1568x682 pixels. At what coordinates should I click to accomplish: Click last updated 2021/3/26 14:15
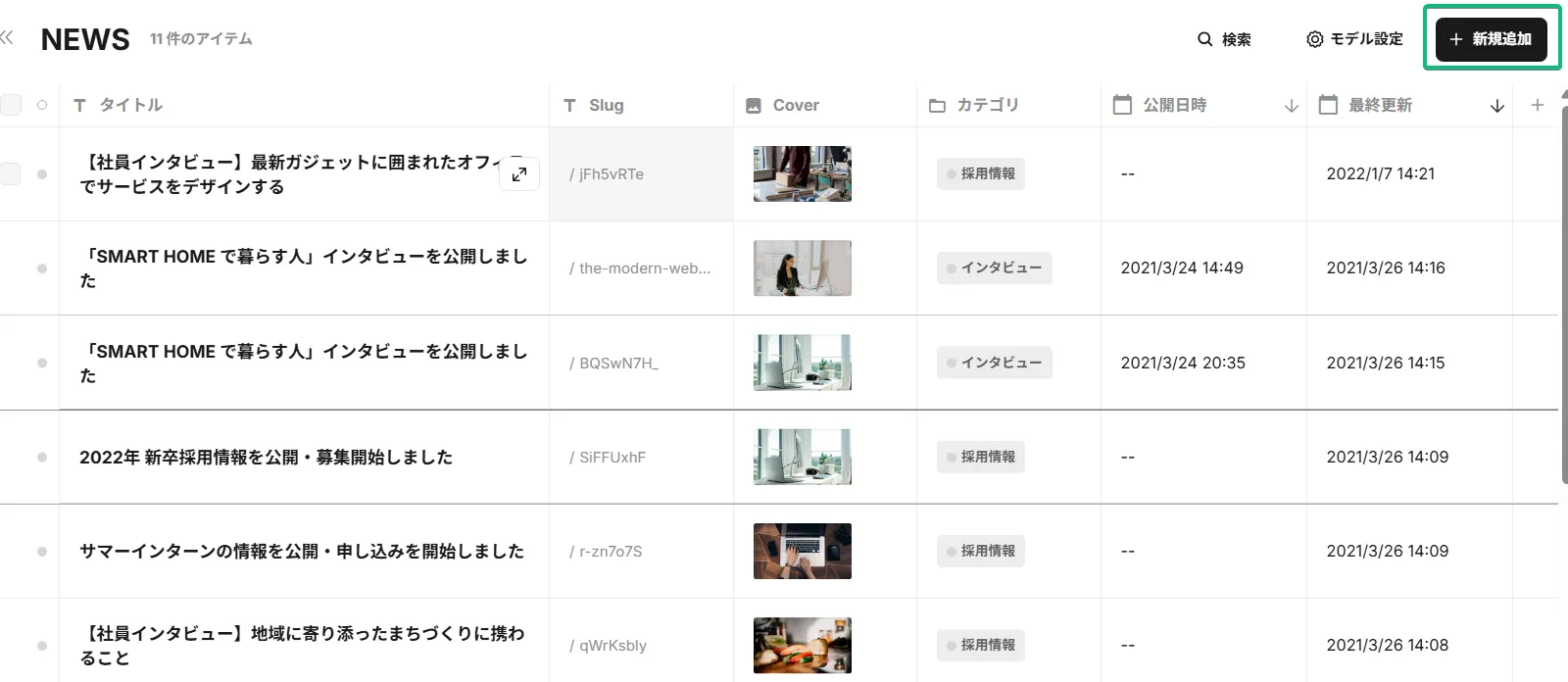click(x=1386, y=363)
